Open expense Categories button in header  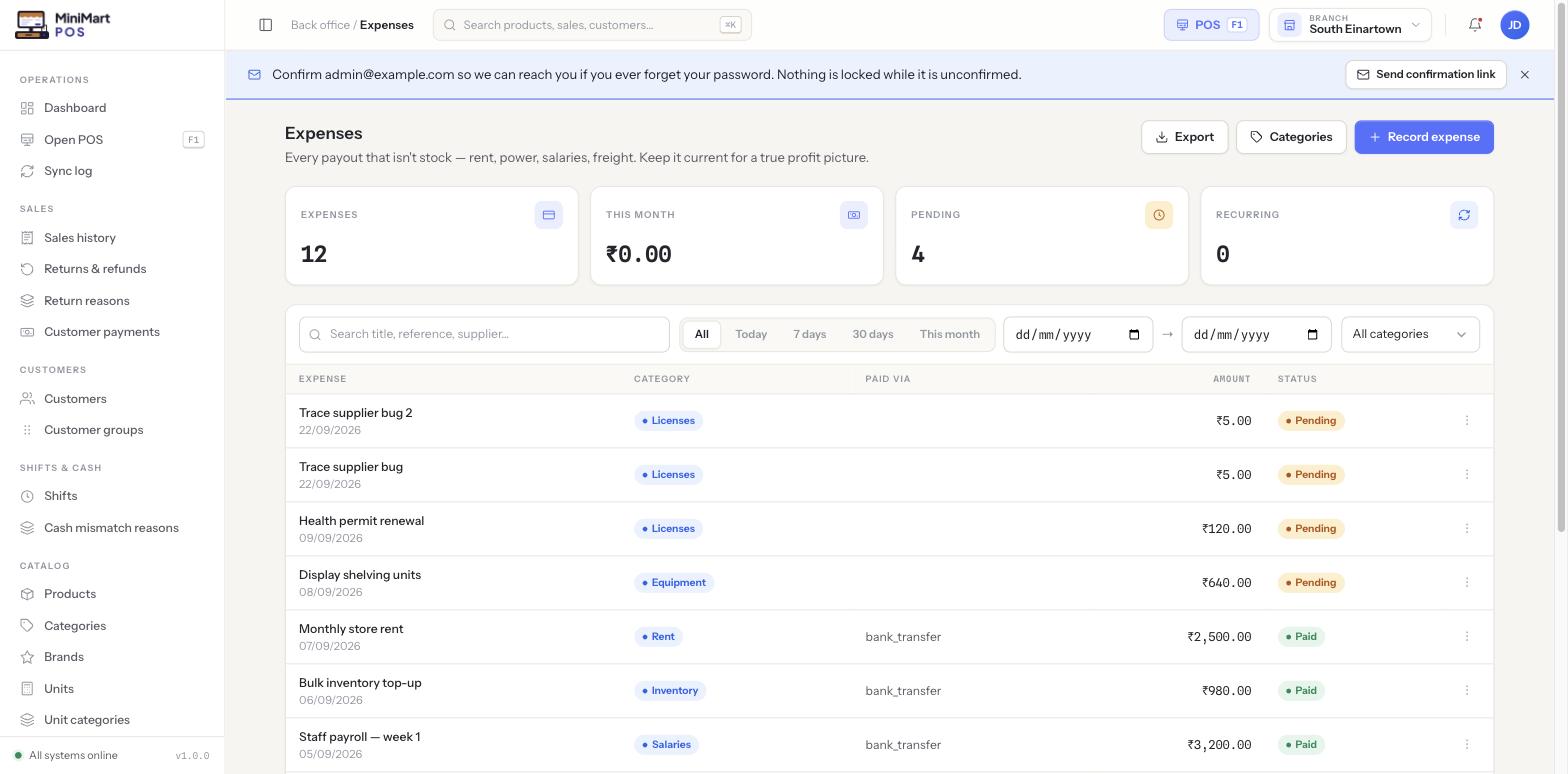point(1291,137)
